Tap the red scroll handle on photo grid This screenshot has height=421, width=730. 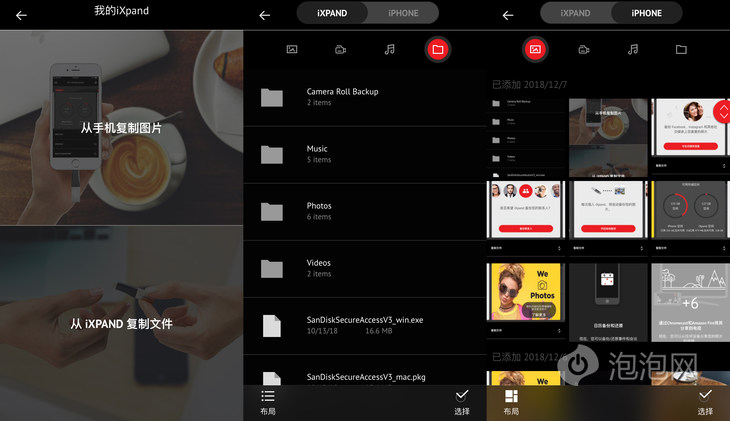point(723,112)
